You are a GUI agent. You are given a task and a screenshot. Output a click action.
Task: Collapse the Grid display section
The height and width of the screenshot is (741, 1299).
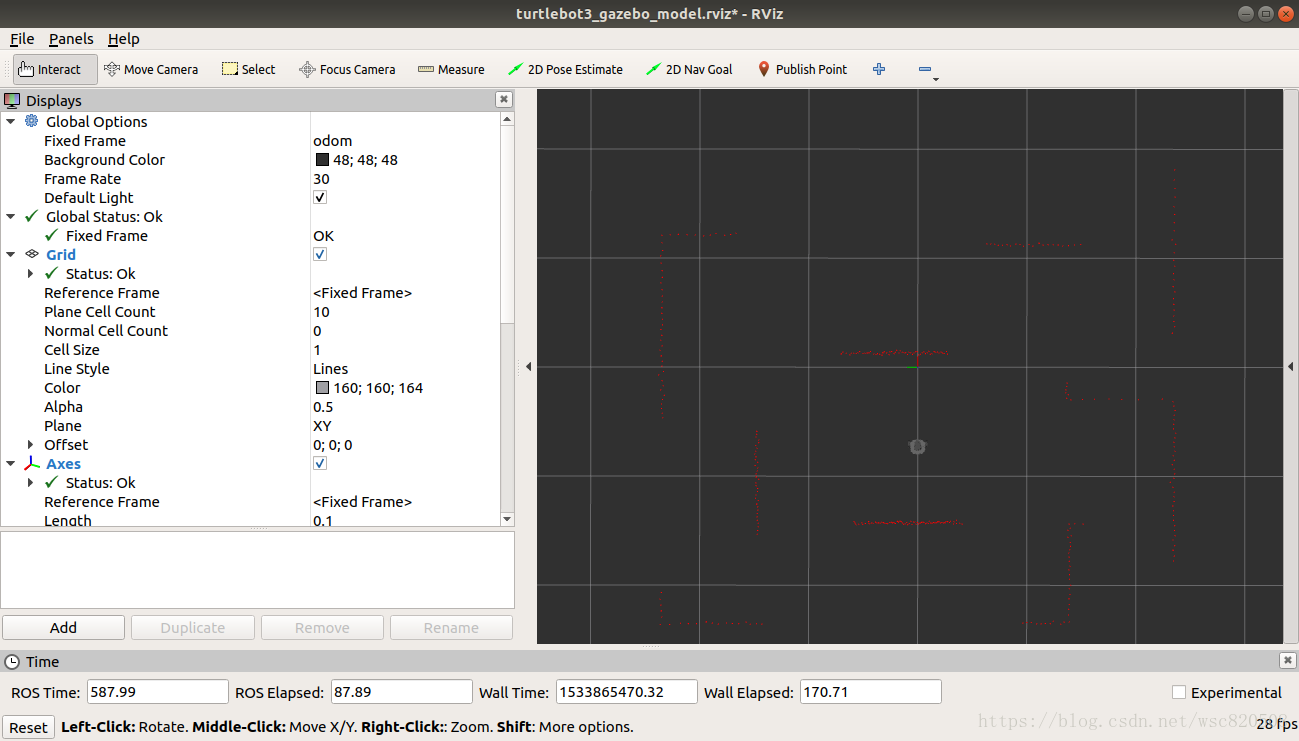click(11, 254)
